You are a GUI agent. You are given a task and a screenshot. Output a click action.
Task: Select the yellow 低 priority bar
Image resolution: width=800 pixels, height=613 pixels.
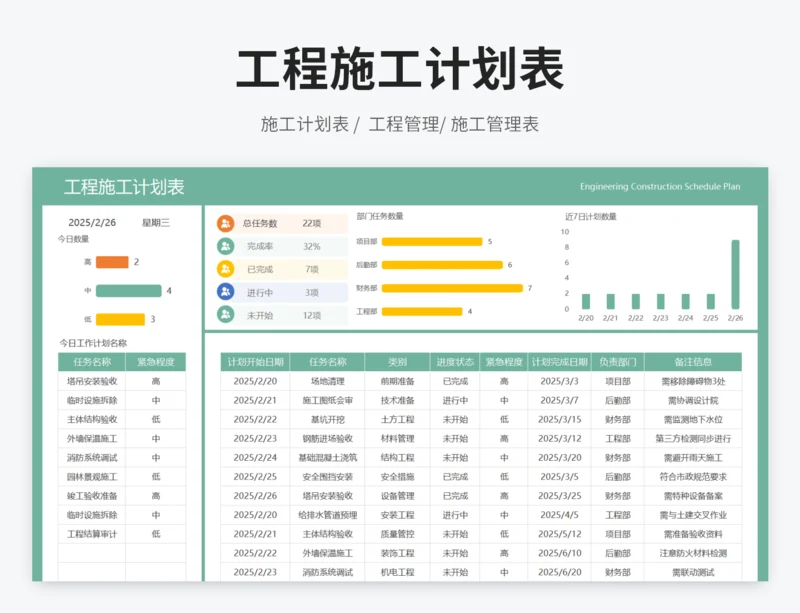pyautogui.click(x=120, y=320)
